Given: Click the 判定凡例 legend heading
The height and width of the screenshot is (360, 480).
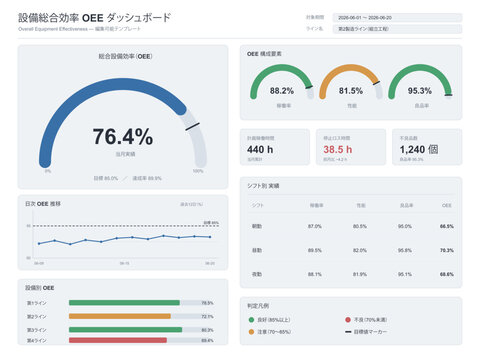Looking at the screenshot, I should pos(258,306).
